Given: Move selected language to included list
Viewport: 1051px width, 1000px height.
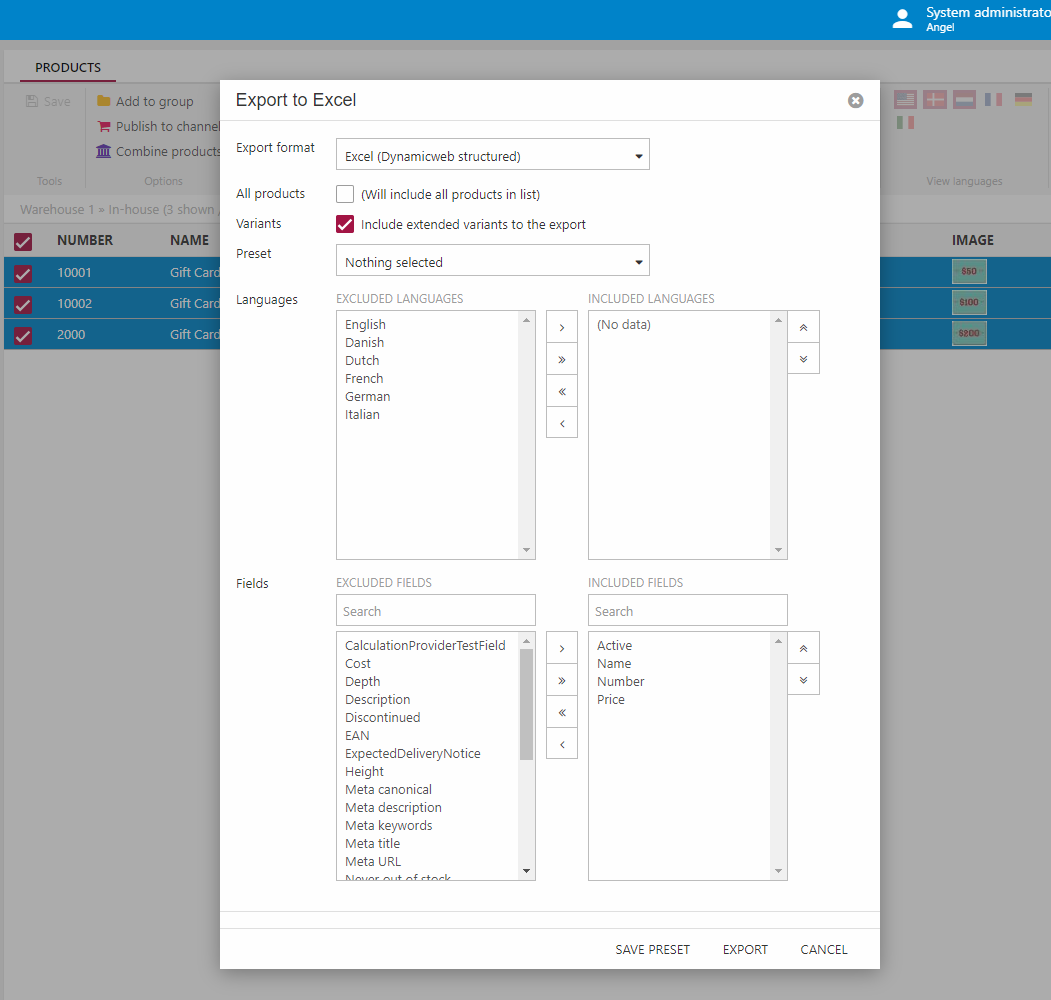Looking at the screenshot, I should click(562, 327).
